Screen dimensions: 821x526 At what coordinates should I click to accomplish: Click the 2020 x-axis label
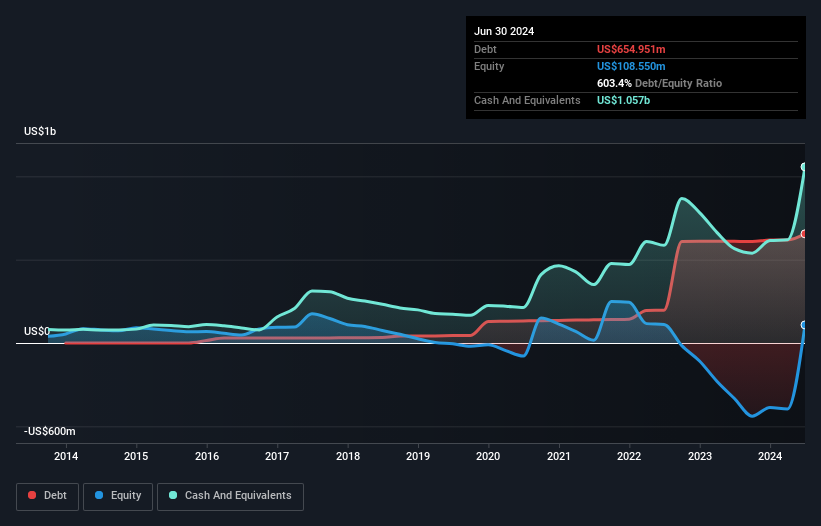click(x=488, y=456)
